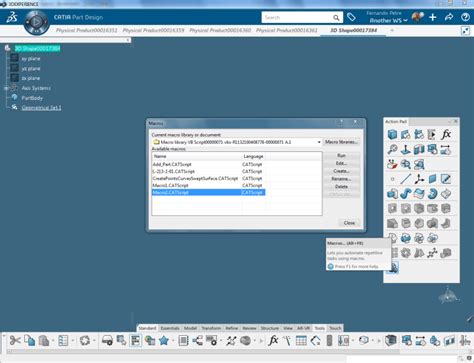Open the compass play button at top left
474x363 pixels.
[36, 23]
